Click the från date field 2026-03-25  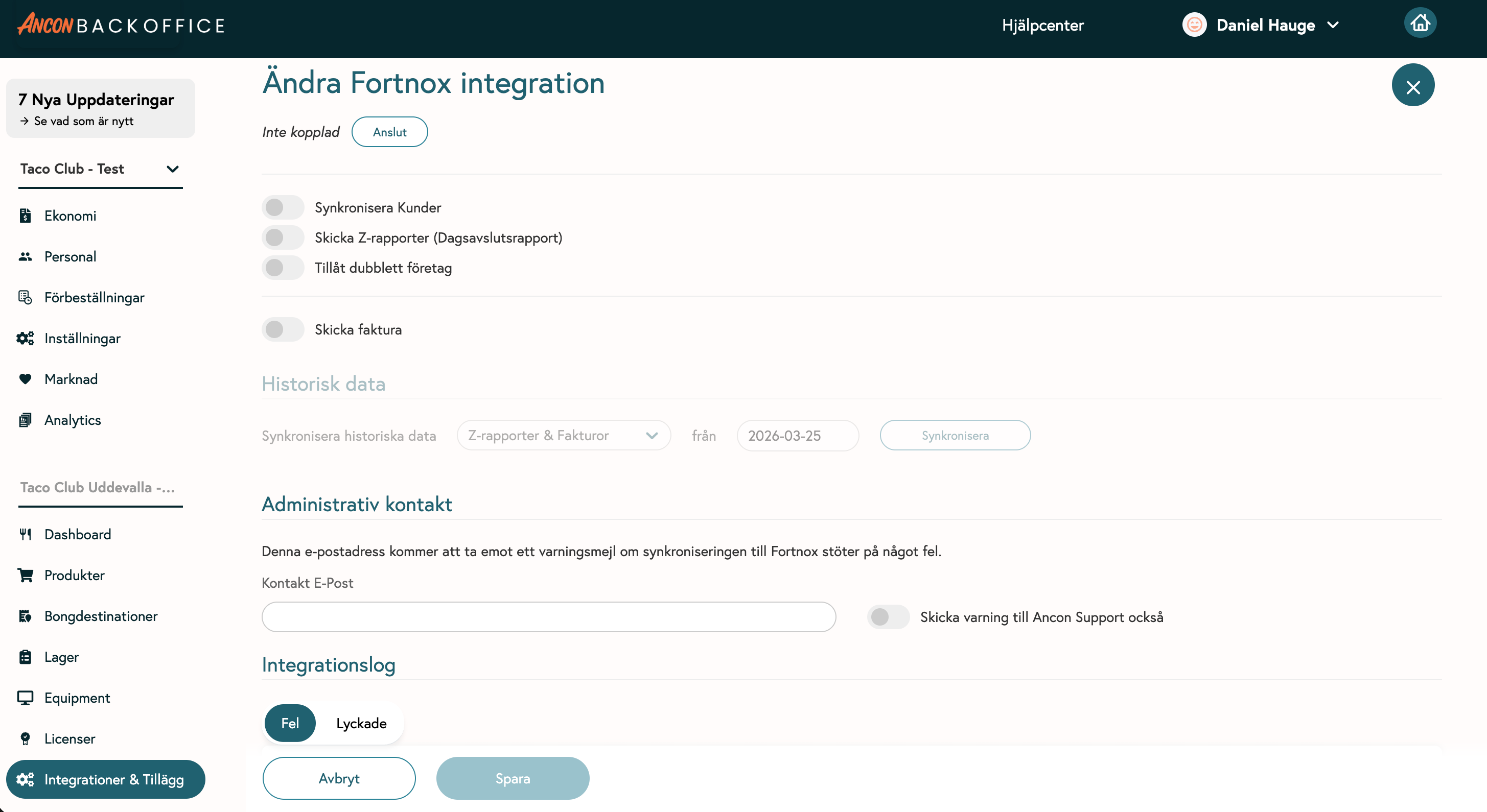[798, 436]
